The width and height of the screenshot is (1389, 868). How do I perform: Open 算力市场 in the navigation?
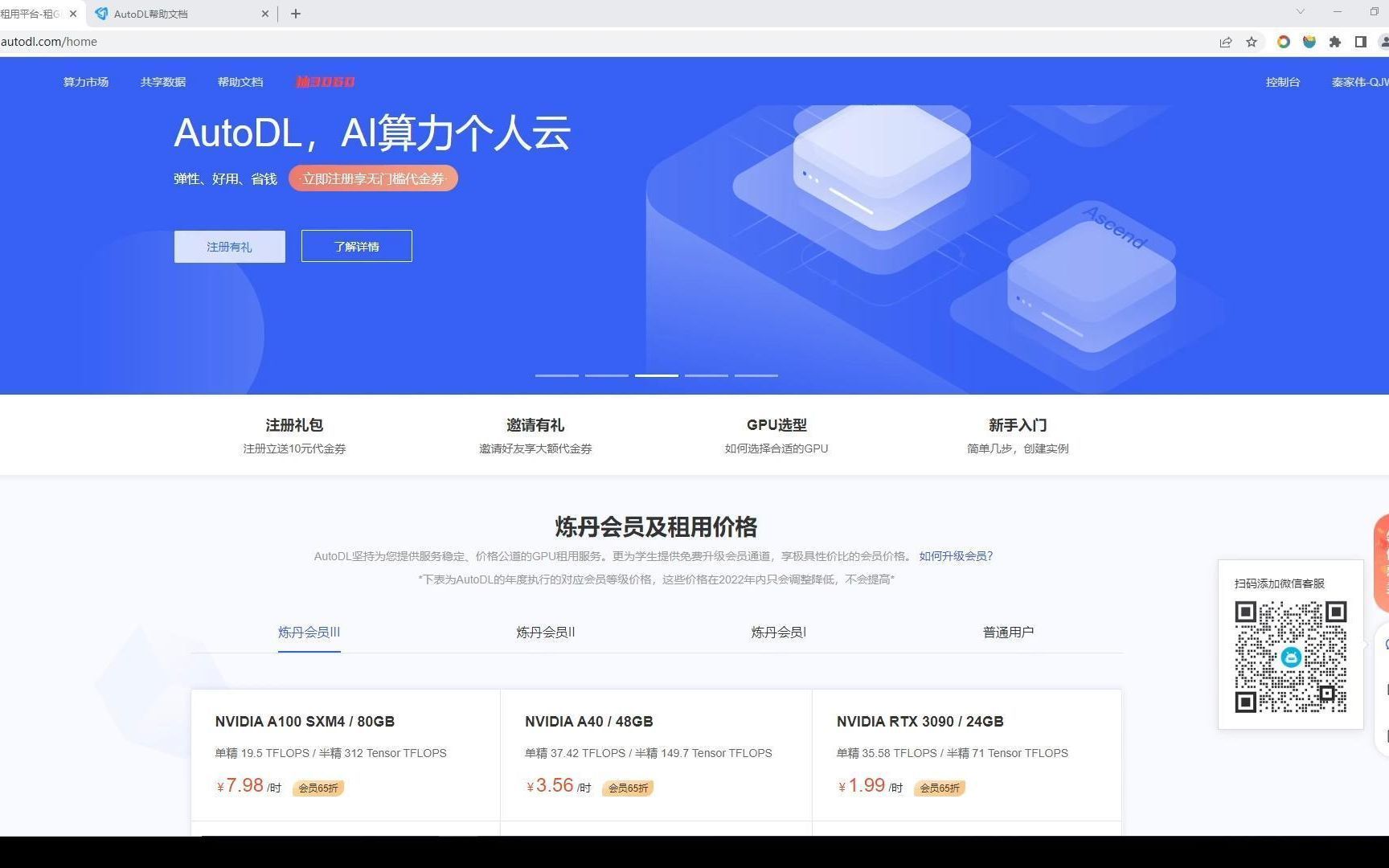pos(86,82)
